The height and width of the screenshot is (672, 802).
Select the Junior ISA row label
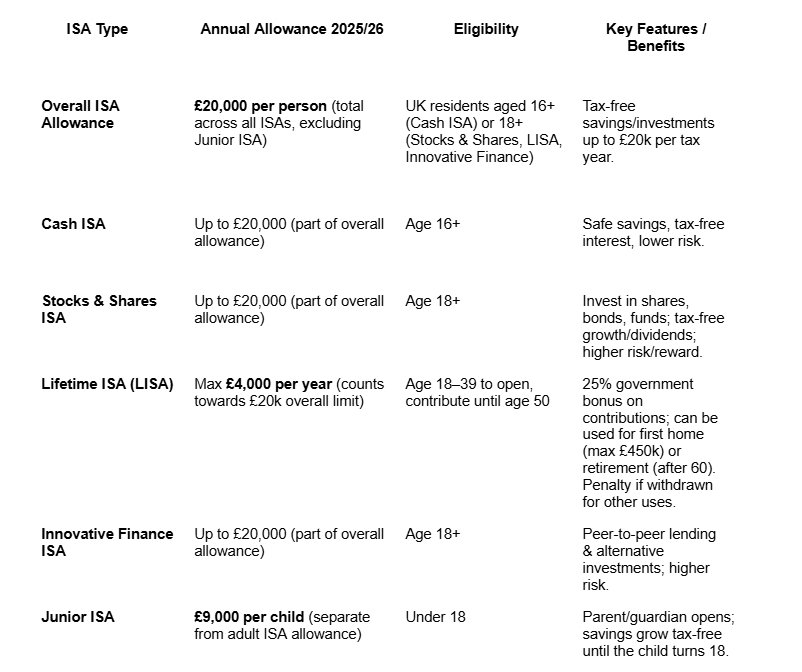[78, 617]
